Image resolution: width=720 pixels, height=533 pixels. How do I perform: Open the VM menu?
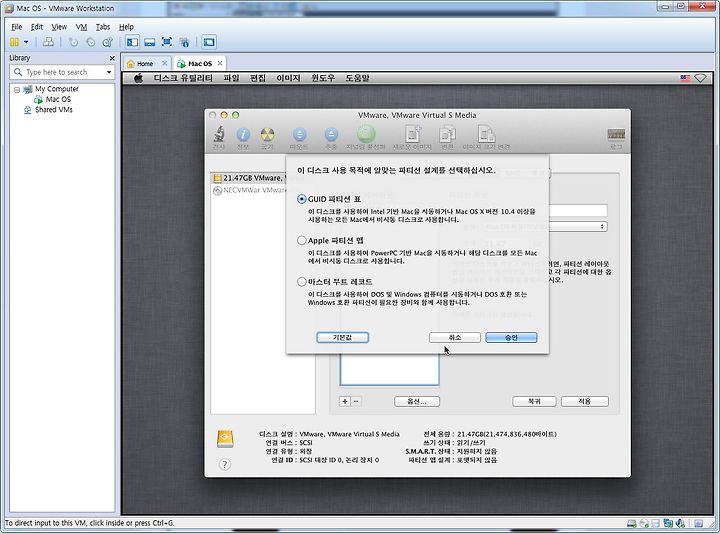coord(81,27)
